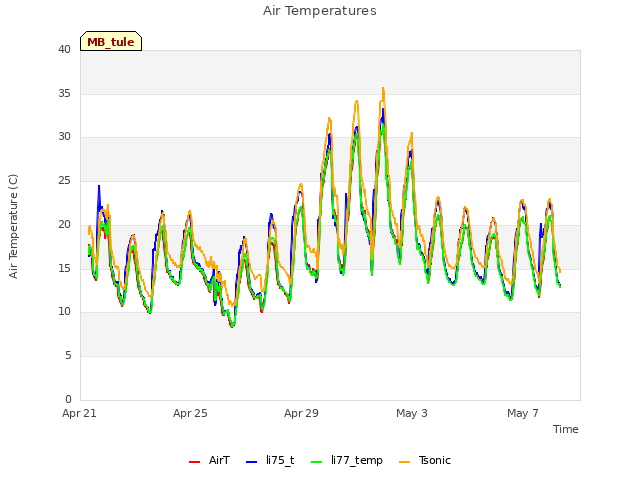Click the 30 y-axis tick label
The width and height of the screenshot is (640, 480).
pyautogui.click(x=64, y=137)
